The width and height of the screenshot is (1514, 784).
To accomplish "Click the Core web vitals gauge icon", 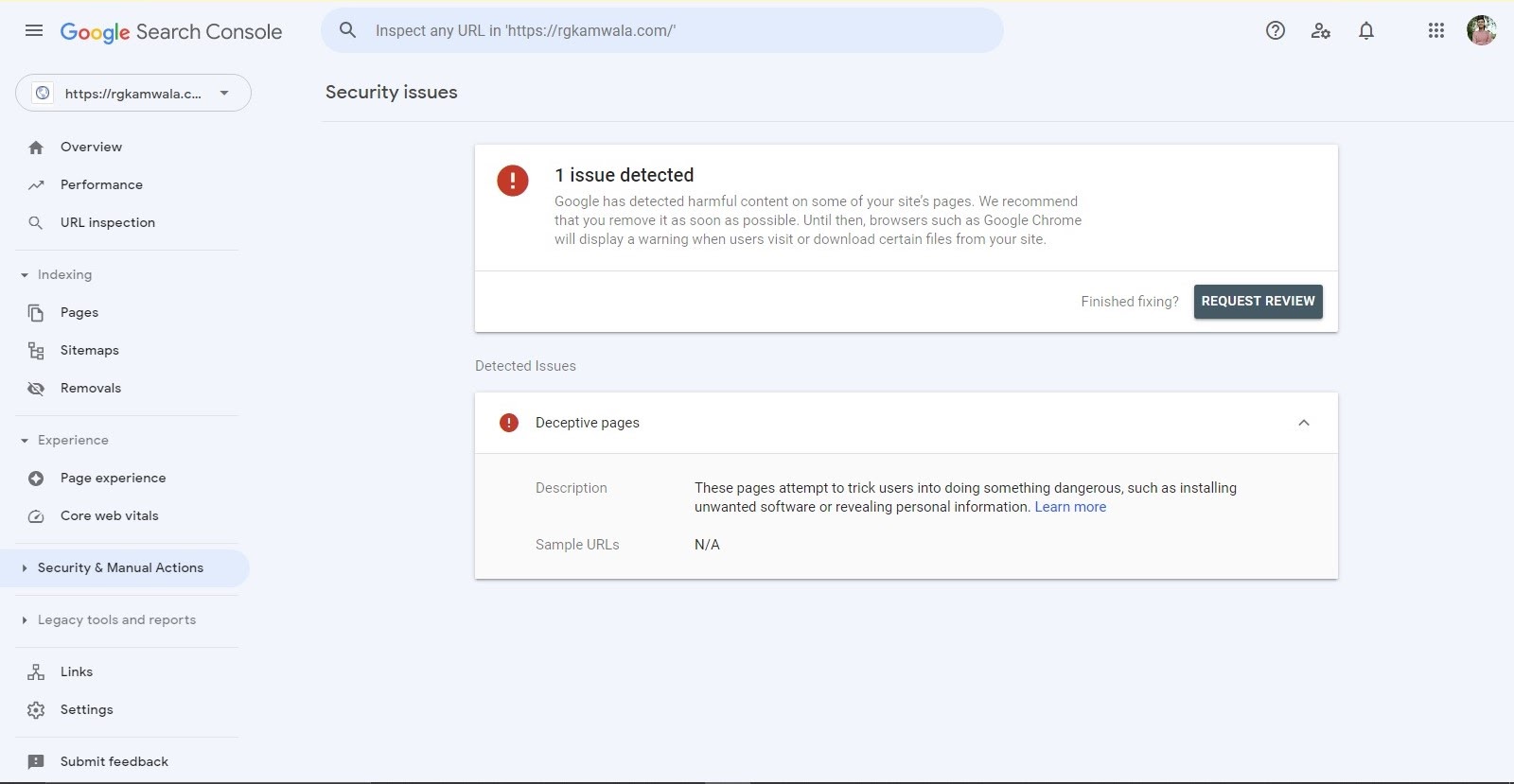I will [36, 516].
